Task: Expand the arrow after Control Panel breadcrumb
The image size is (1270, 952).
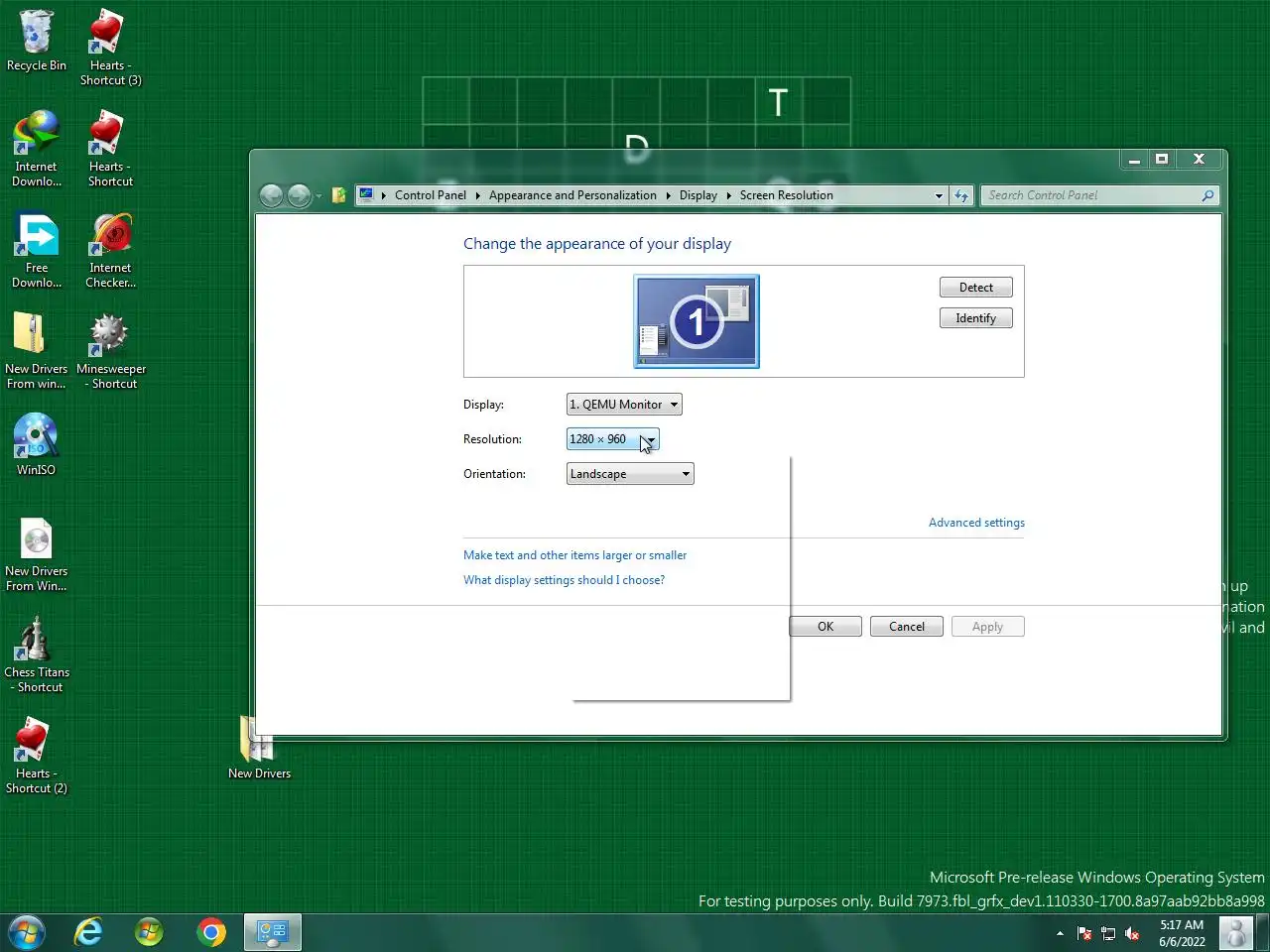Action: click(x=477, y=195)
